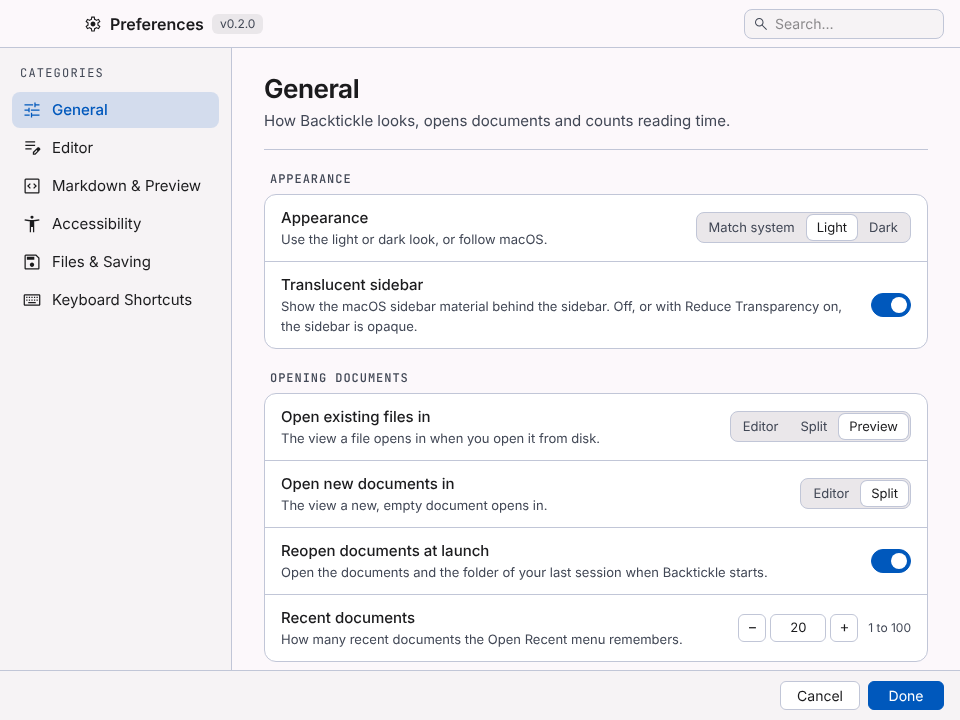Turn off the Translucent sidebar switch

pos(891,305)
